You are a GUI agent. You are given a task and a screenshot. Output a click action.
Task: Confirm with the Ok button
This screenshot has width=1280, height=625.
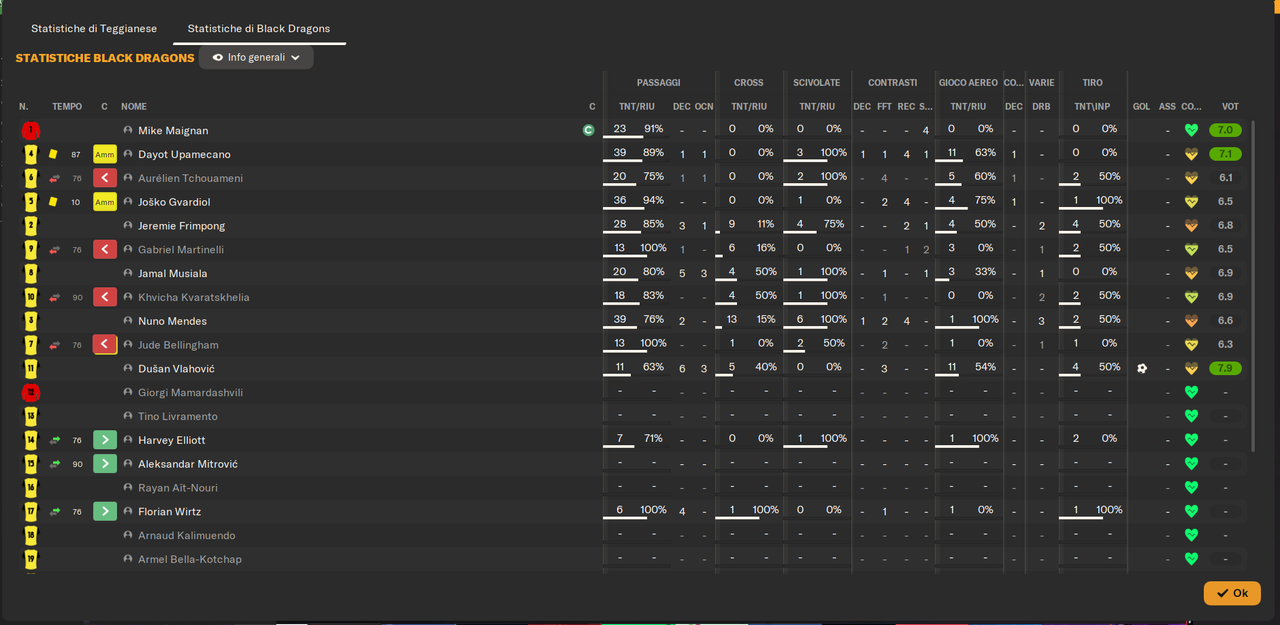[1232, 593]
